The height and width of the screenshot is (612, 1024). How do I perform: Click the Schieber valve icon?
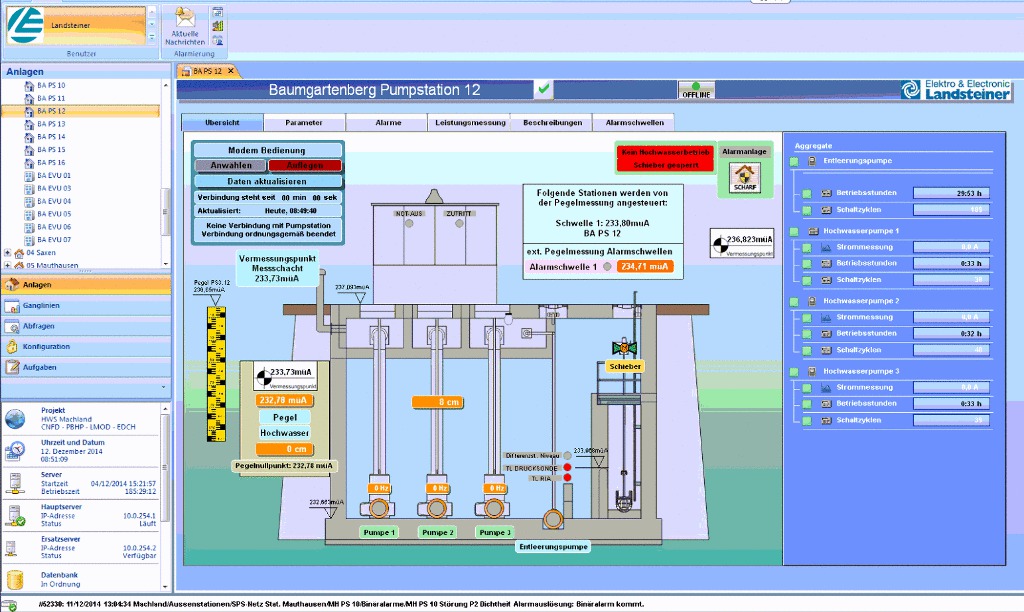[x=625, y=349]
